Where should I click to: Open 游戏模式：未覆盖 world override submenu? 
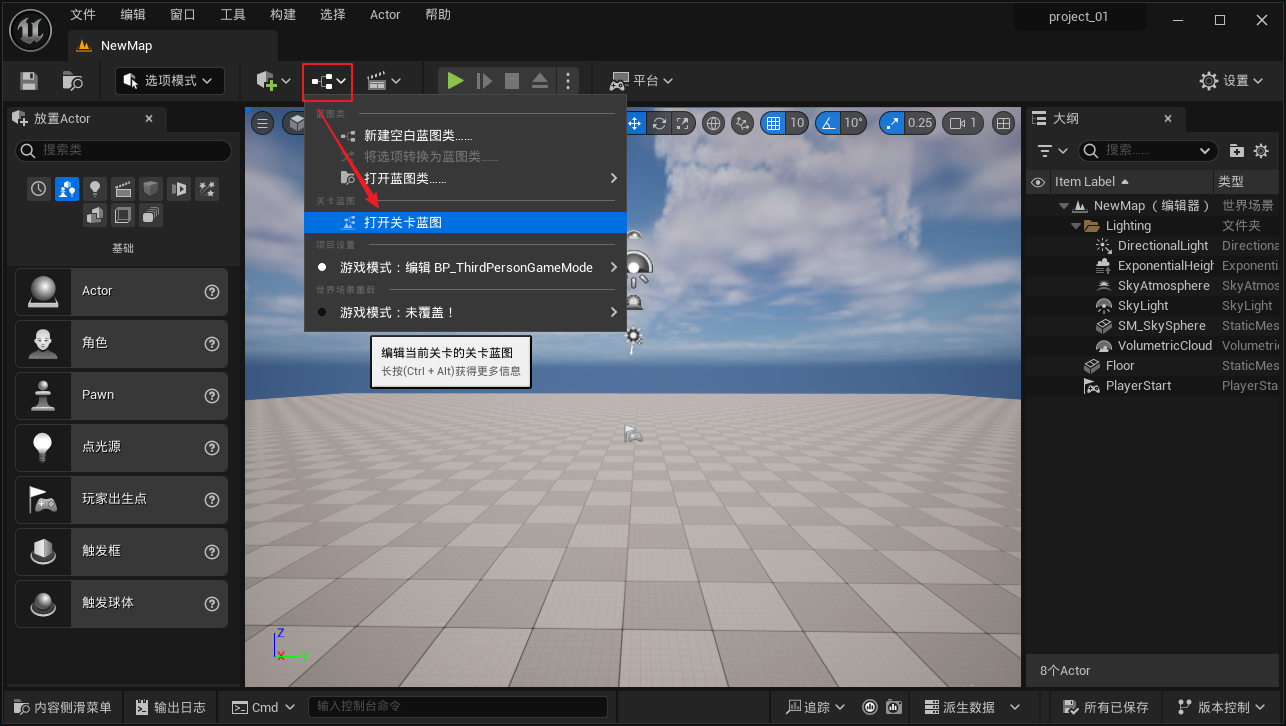tap(465, 312)
